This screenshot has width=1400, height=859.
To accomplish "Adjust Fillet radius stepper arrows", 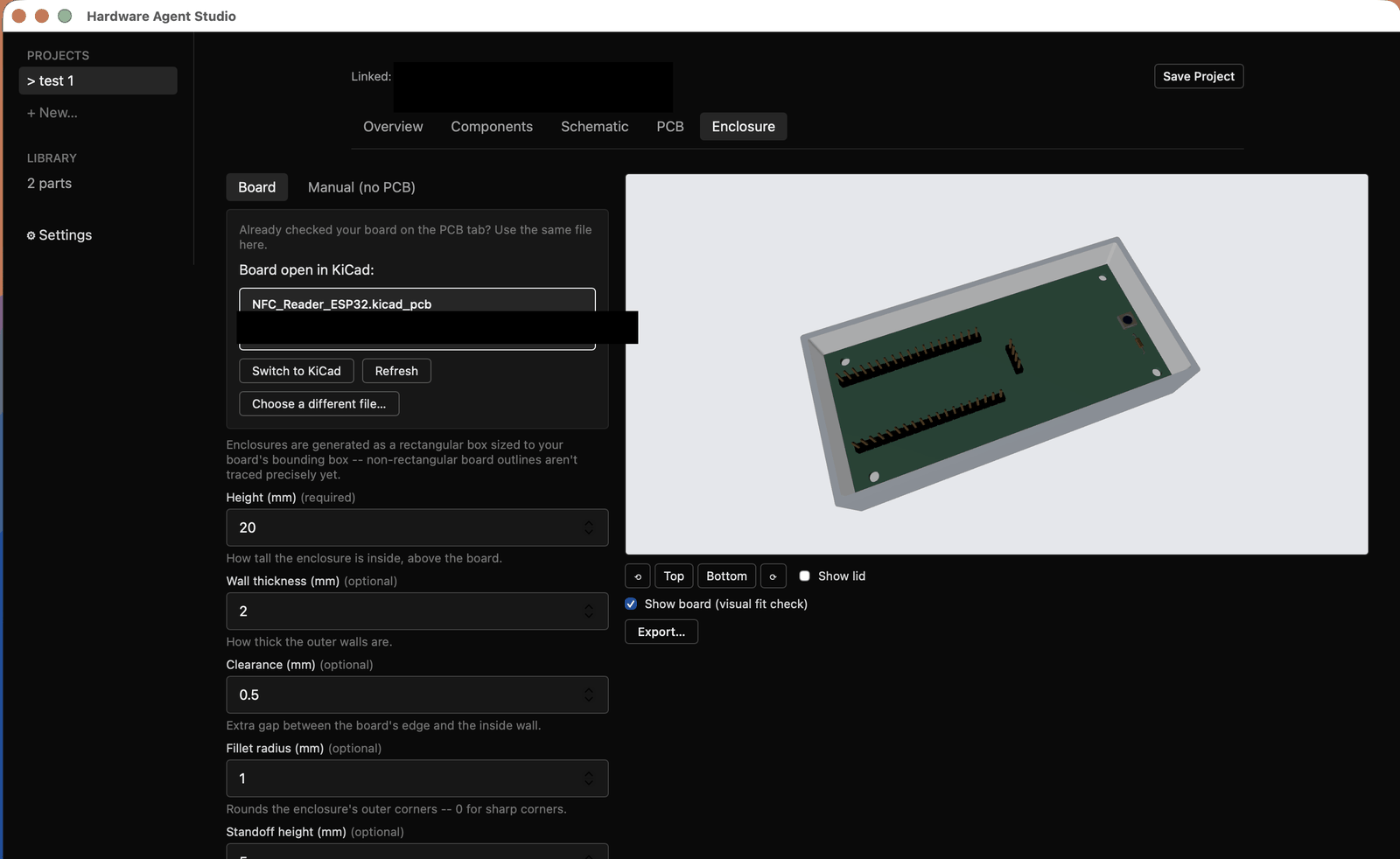I will point(589,779).
